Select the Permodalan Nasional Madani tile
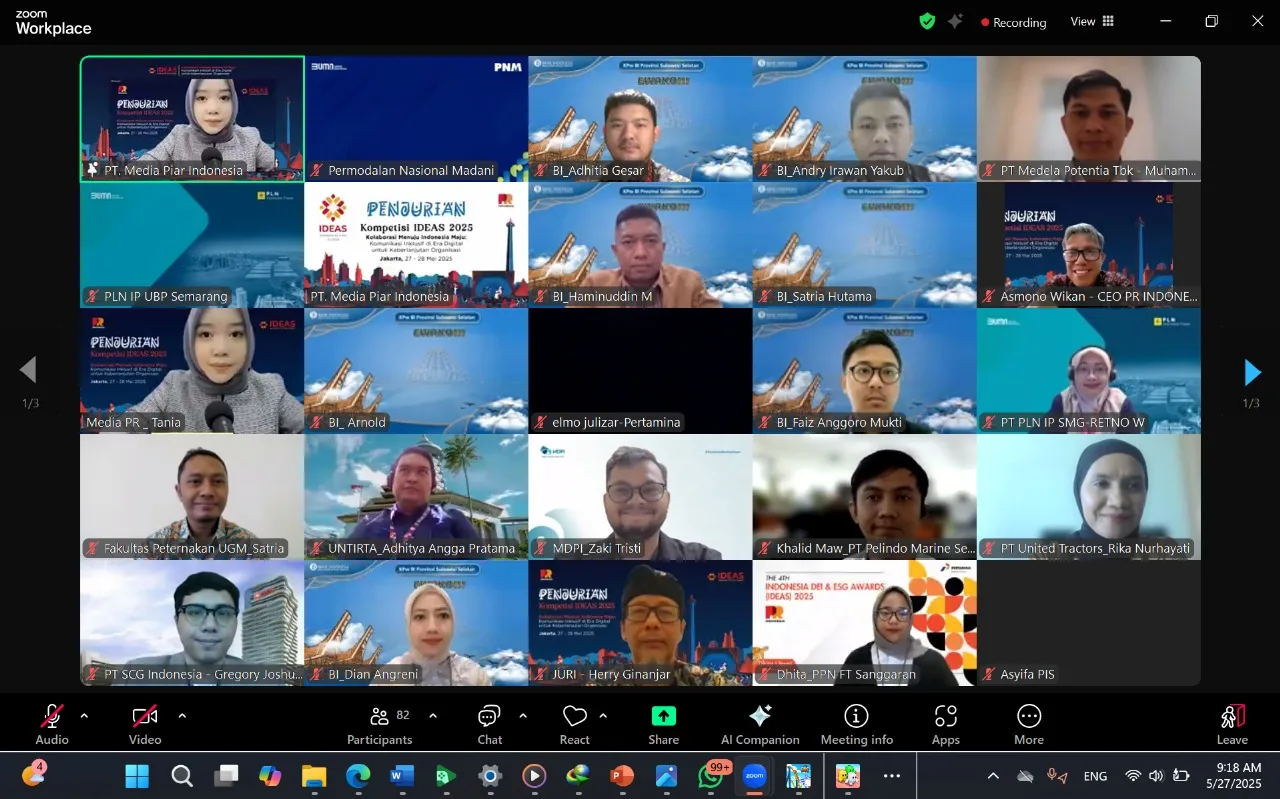The image size is (1280, 799). coord(416,119)
